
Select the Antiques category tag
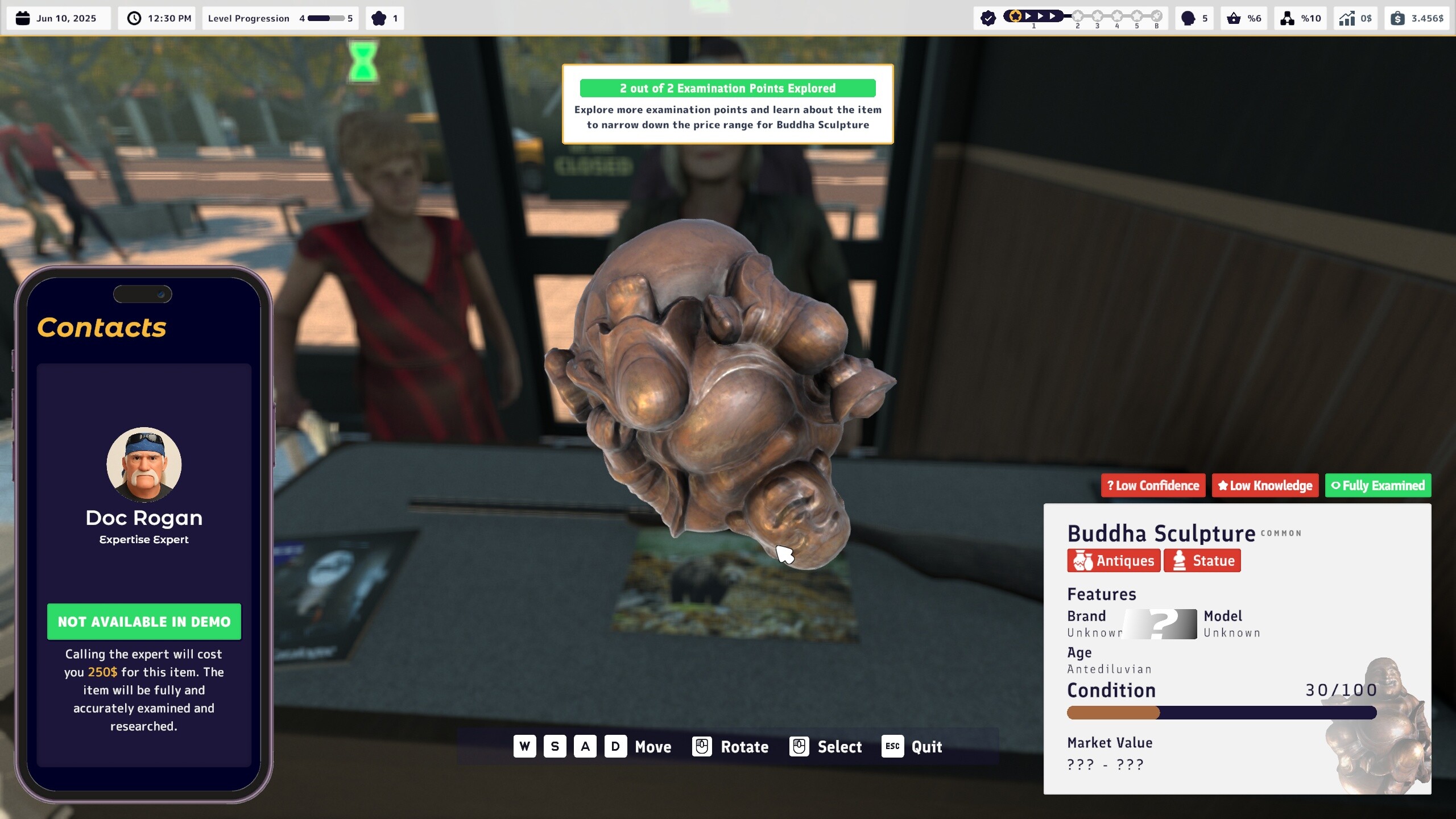1113,560
